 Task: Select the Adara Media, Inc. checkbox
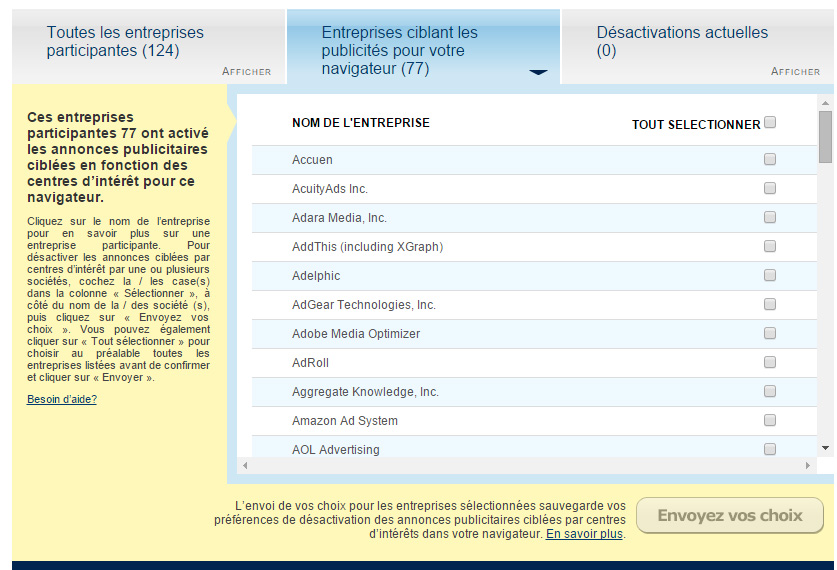point(770,217)
